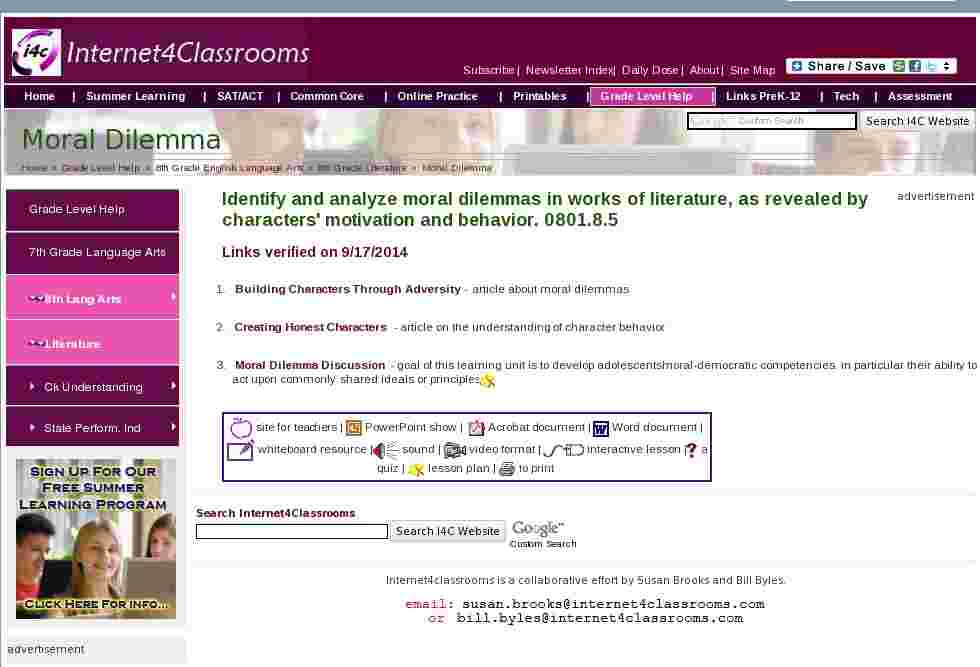Click the Home breadcrumb link
The image size is (980, 667).
pos(34,168)
